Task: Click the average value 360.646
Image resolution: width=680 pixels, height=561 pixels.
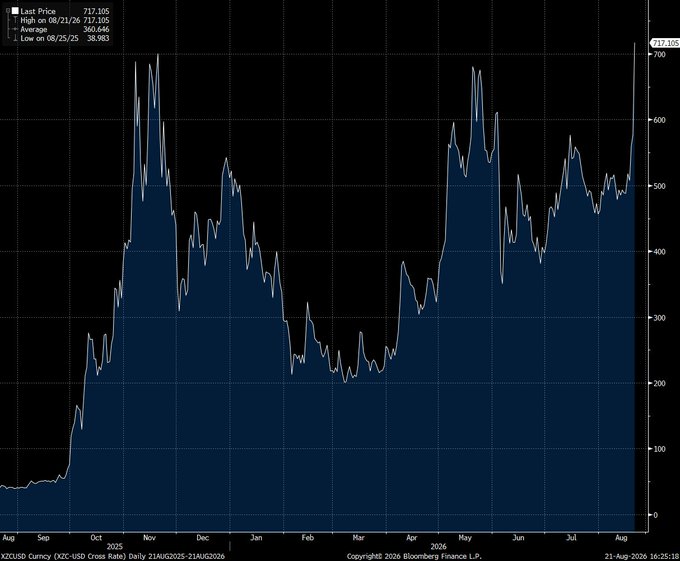Action: pos(96,29)
